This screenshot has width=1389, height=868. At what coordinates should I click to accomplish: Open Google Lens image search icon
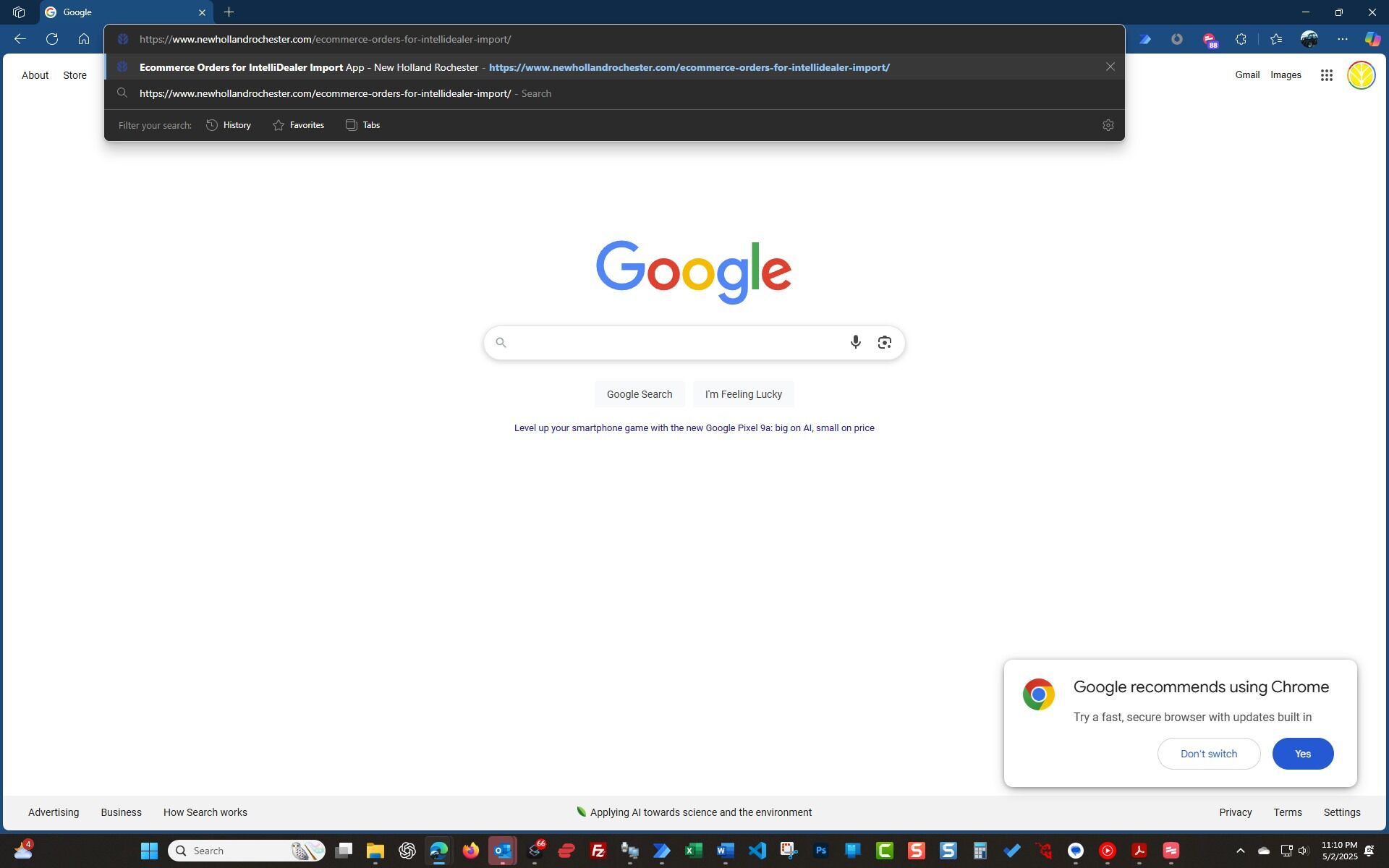click(x=884, y=342)
